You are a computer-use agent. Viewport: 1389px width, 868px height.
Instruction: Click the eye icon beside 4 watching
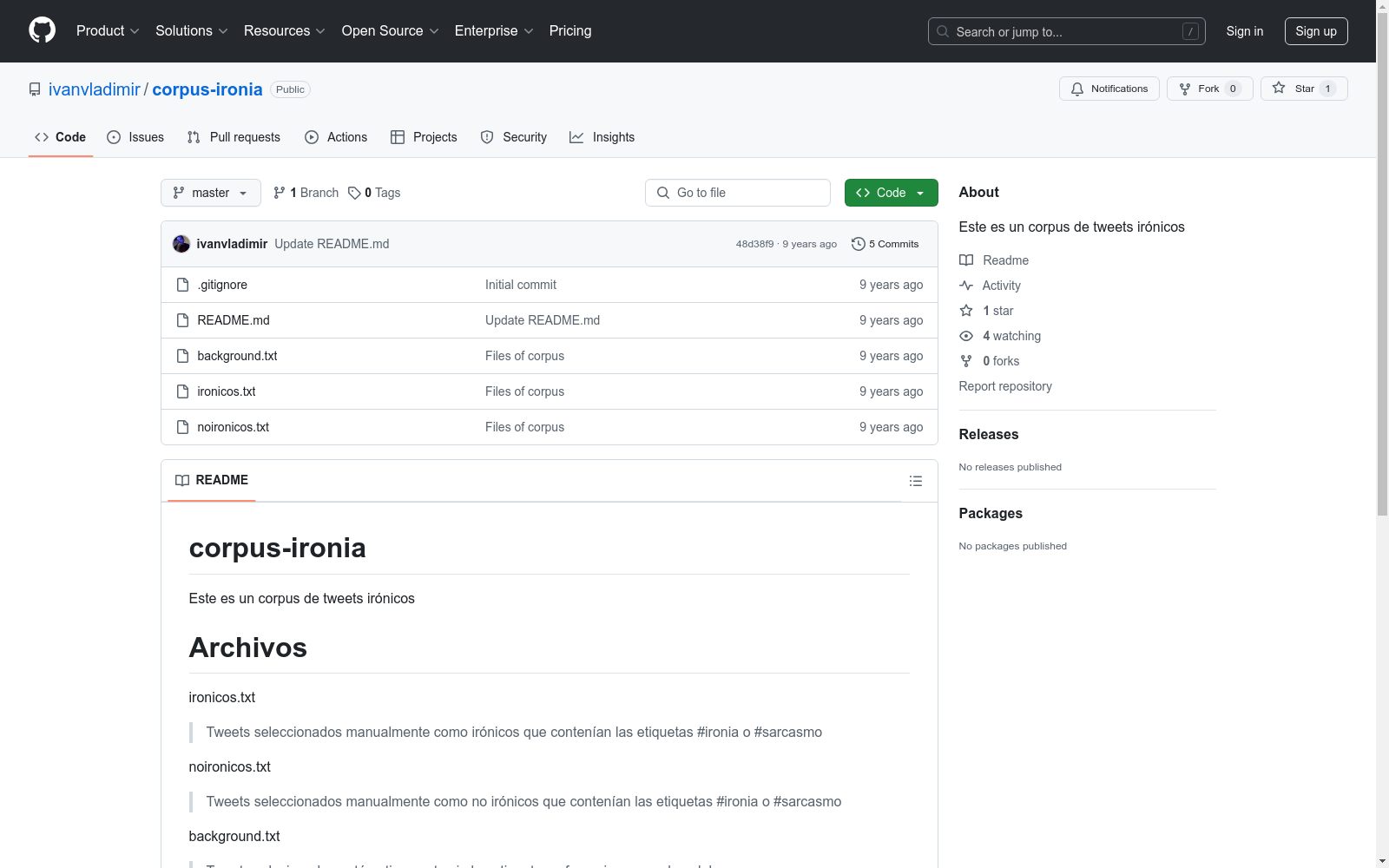(x=966, y=336)
